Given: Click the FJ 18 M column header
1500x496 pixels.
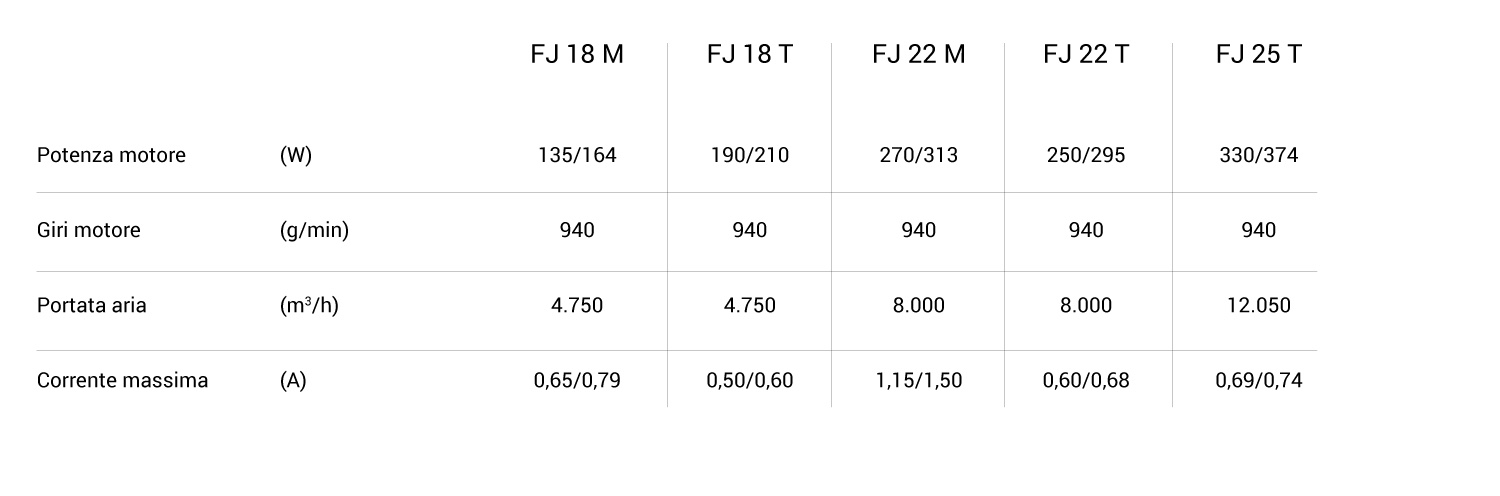Looking at the screenshot, I should click(577, 55).
